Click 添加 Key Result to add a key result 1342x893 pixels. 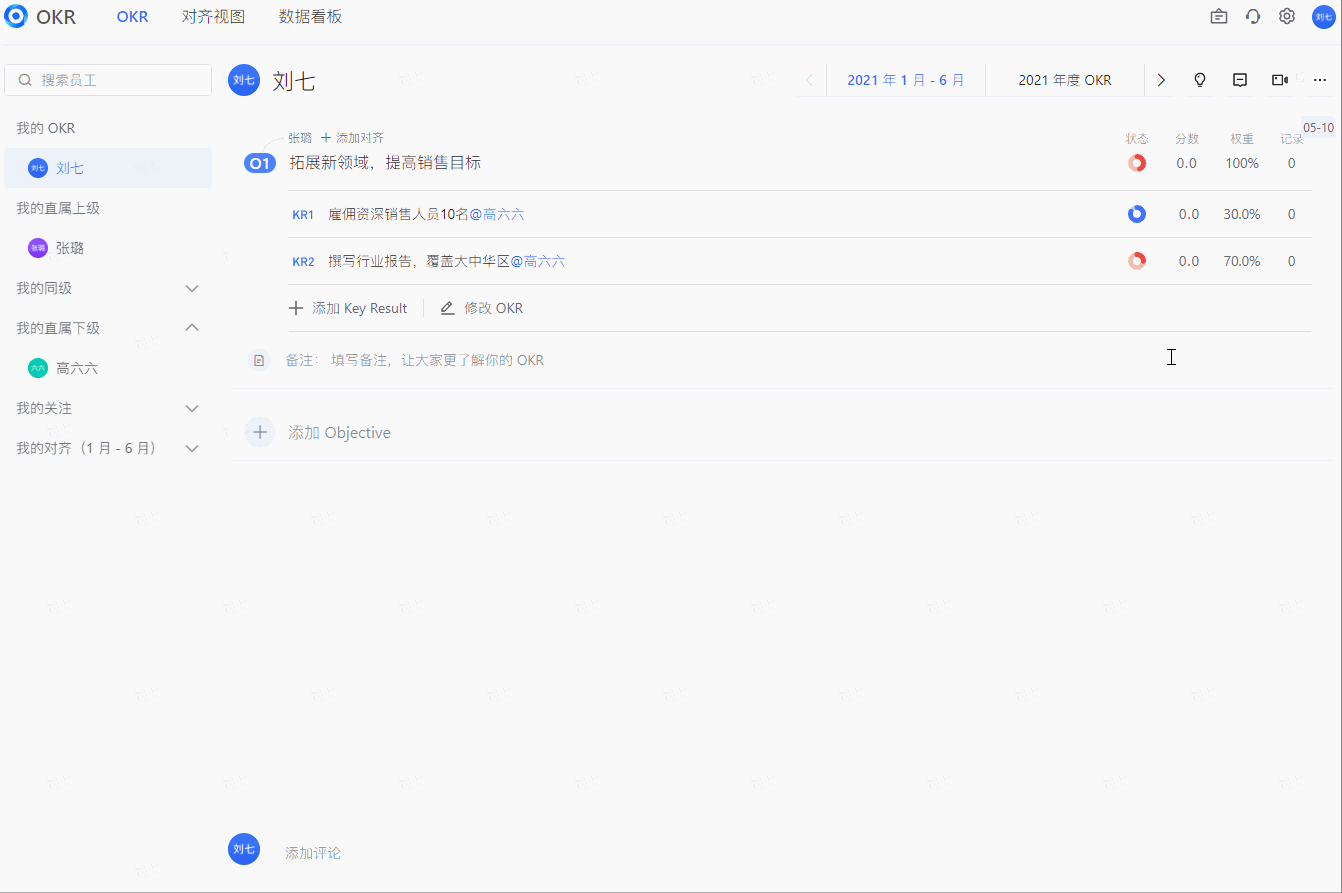coord(348,308)
